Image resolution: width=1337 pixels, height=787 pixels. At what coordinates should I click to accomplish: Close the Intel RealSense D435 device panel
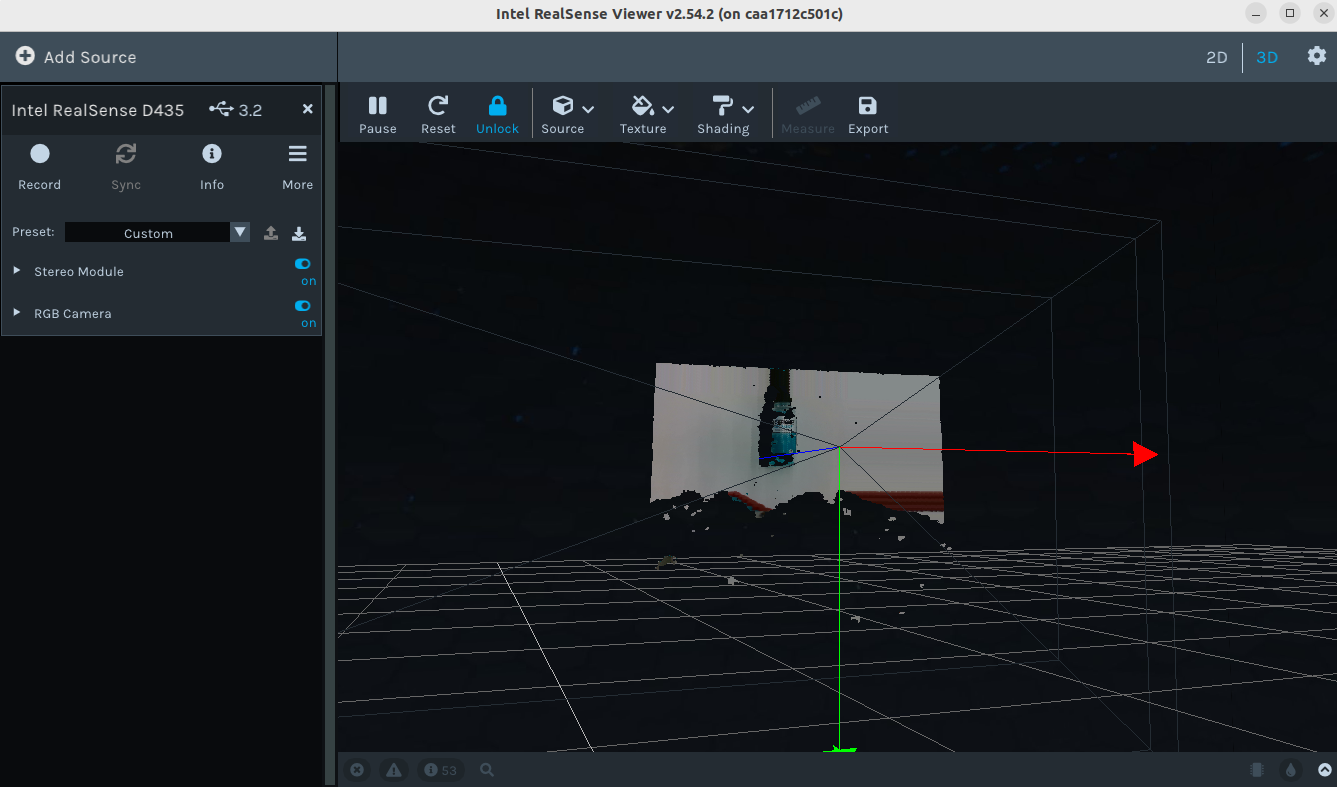click(x=308, y=109)
